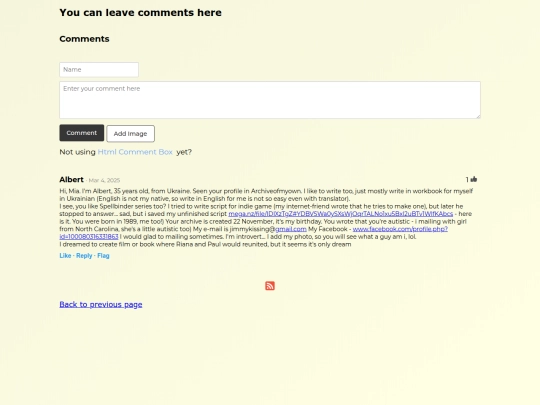Click the thumbs-up icon on Albert's comment
Viewport: 540px width, 405px height.
474,179
